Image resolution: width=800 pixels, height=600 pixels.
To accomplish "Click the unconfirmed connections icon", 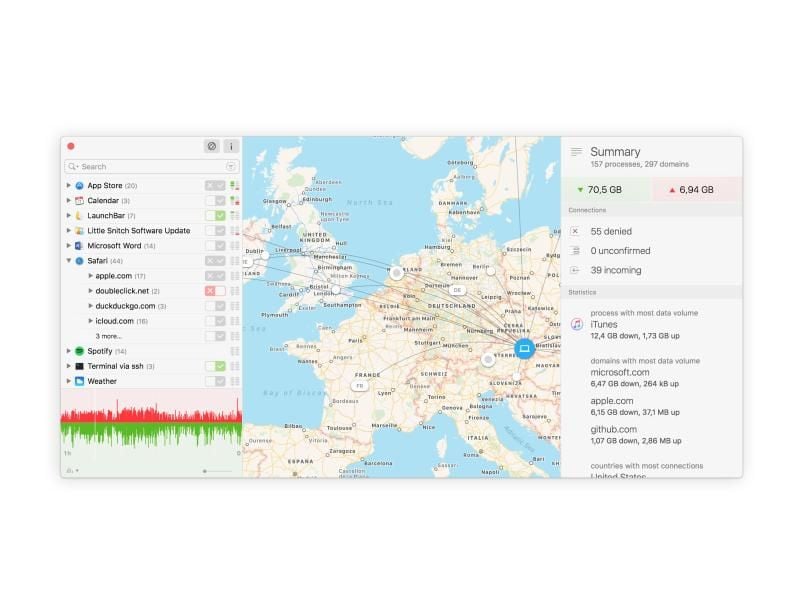I will 576,251.
